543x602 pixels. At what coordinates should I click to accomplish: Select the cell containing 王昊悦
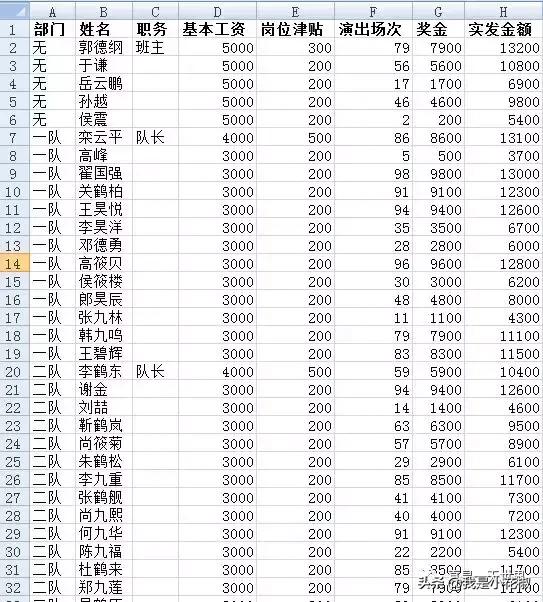pos(104,210)
